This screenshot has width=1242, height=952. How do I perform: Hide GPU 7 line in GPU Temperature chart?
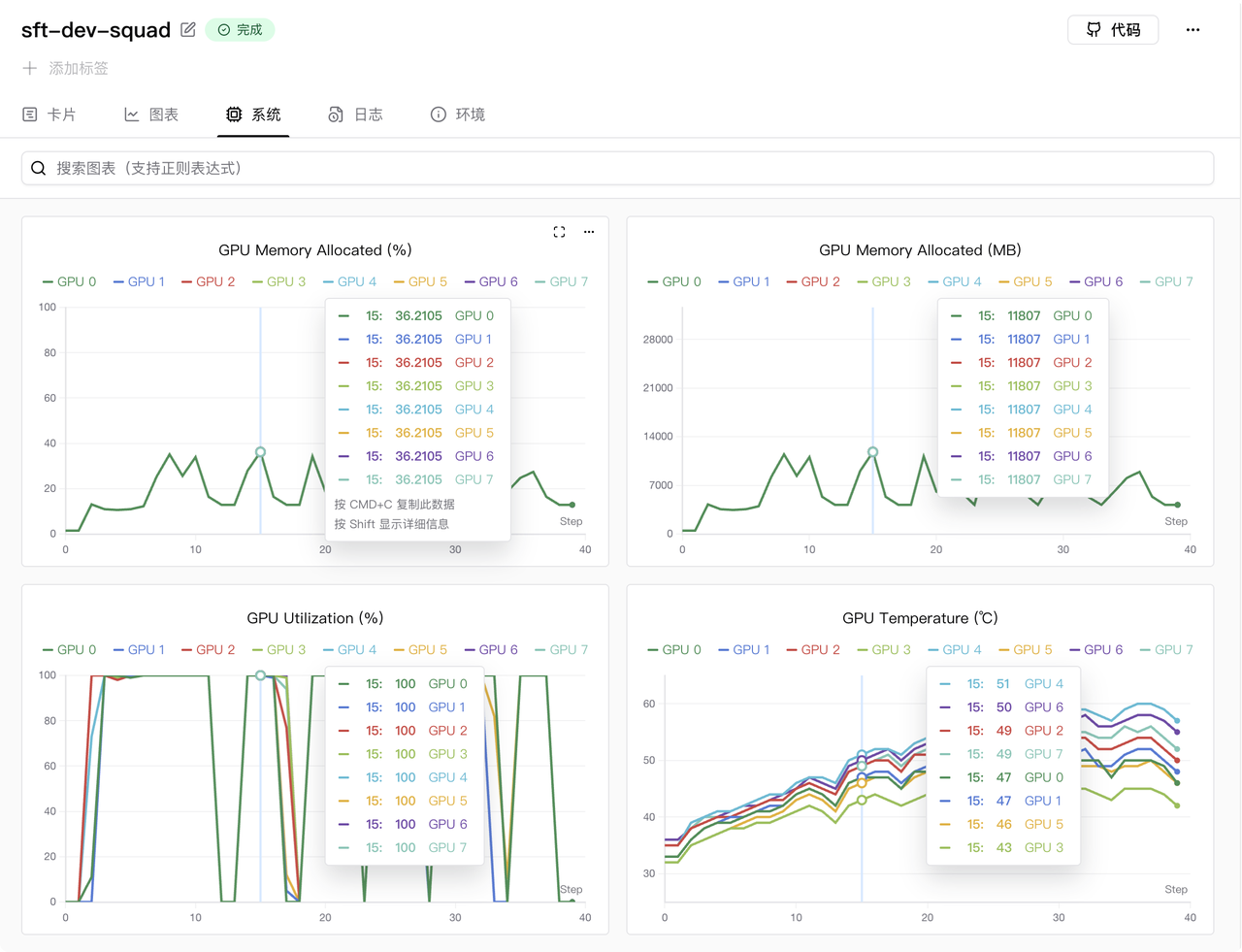pos(1172,649)
